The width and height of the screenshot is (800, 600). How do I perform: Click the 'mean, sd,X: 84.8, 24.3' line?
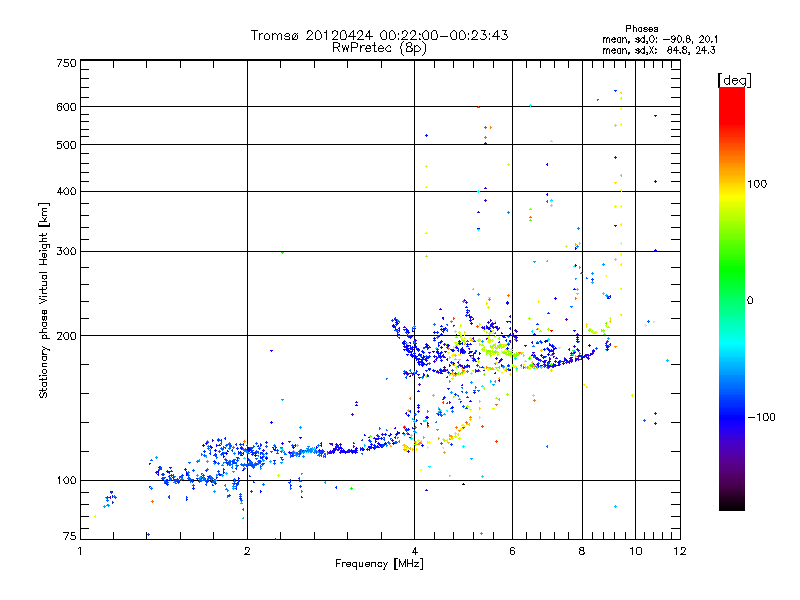(659, 50)
